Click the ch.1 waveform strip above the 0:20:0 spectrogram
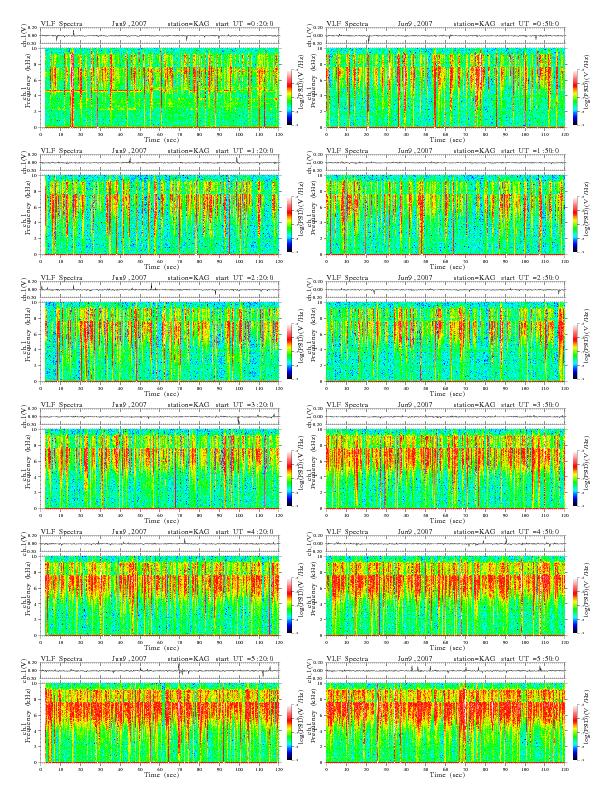This screenshot has height=792, width=612. (x=160, y=36)
